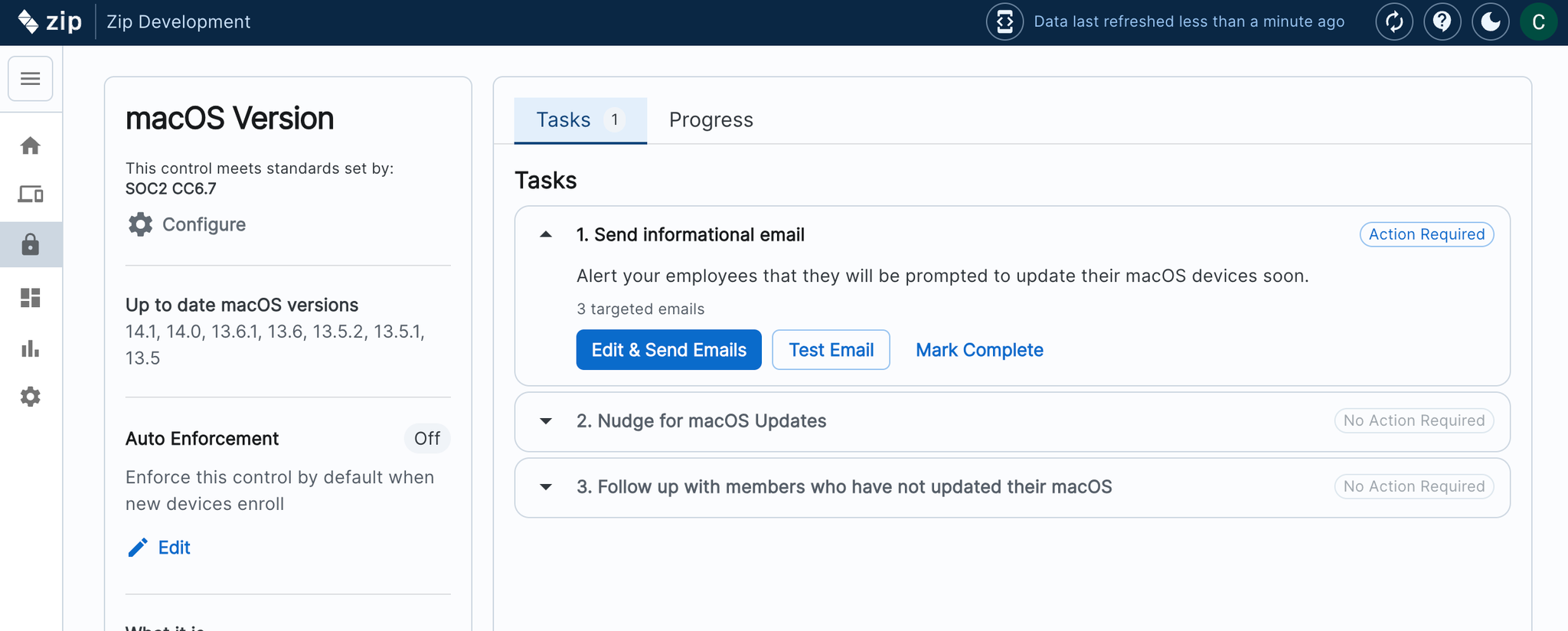Open the hamburger navigation menu
This screenshot has height=631, width=1568.
31,78
